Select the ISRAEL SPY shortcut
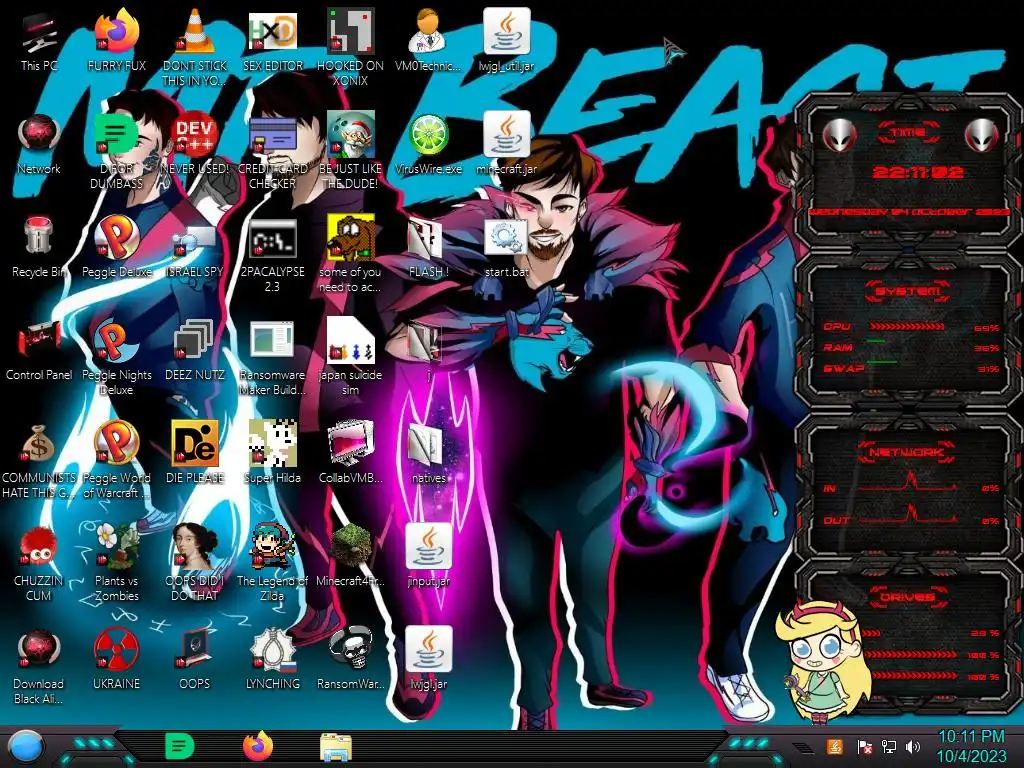This screenshot has width=1024, height=768. 195,240
